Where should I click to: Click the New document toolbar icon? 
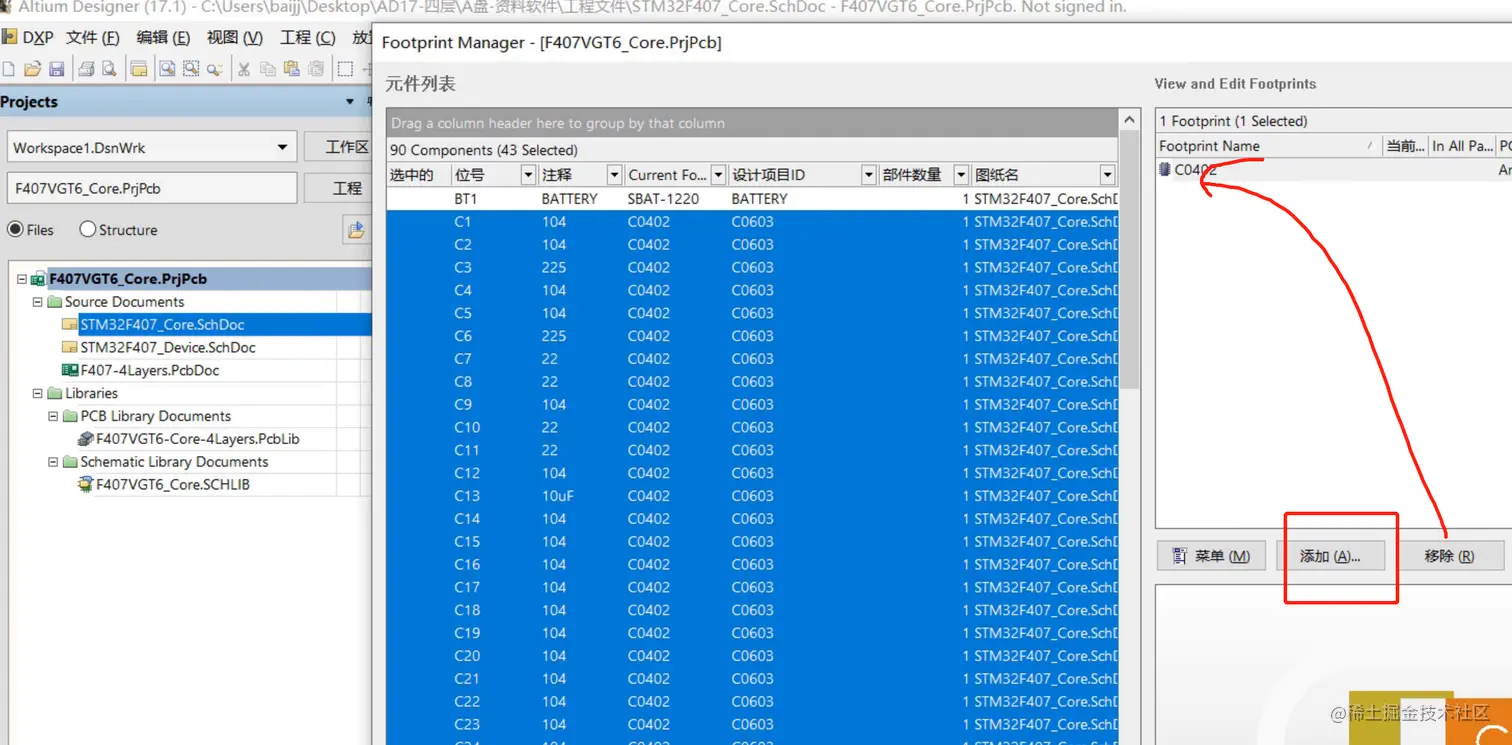coord(9,69)
